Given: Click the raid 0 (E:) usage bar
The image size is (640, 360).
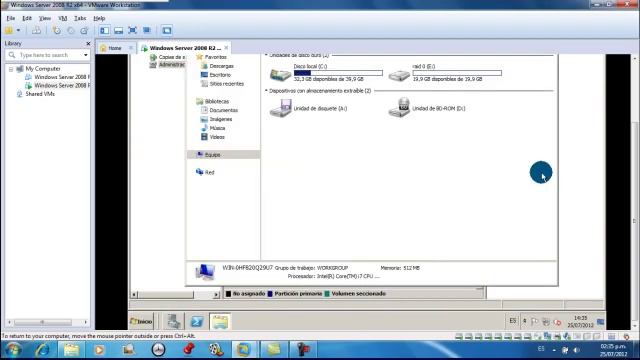Looking at the screenshot, I should [457, 73].
